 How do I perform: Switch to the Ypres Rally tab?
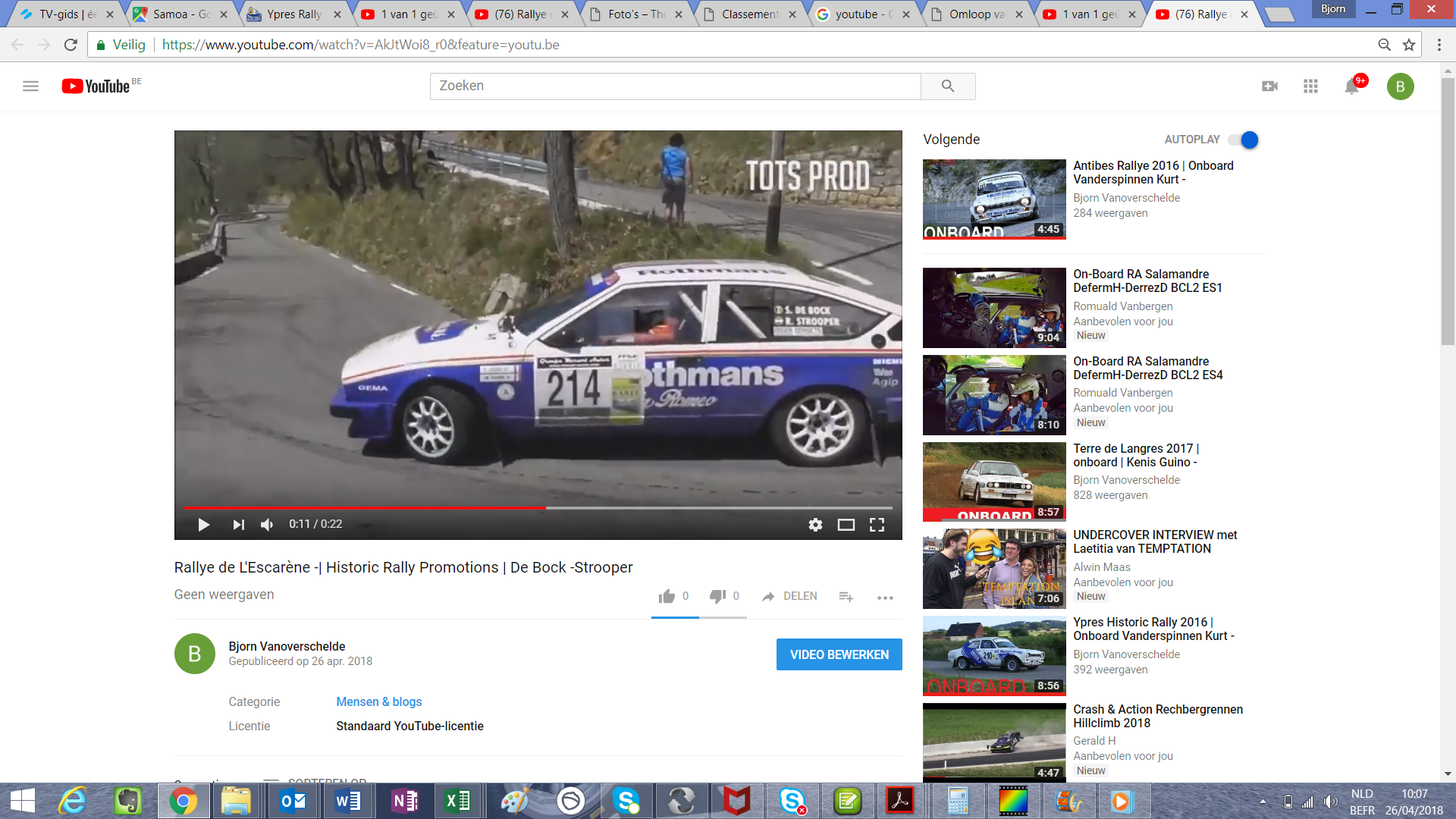[x=295, y=14]
